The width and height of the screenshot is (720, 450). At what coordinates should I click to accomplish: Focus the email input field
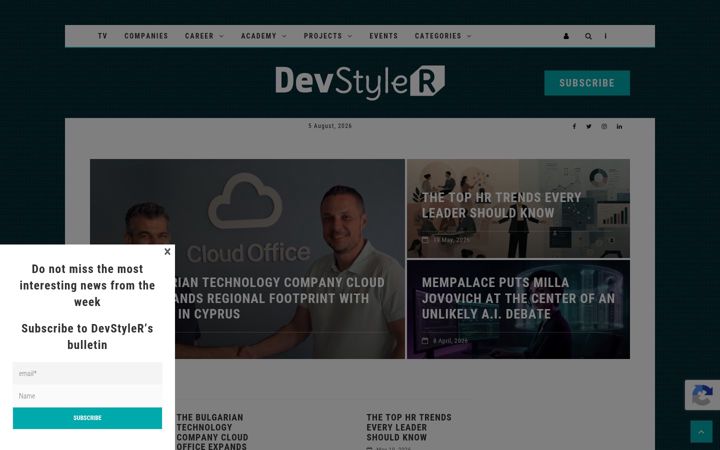coord(87,373)
